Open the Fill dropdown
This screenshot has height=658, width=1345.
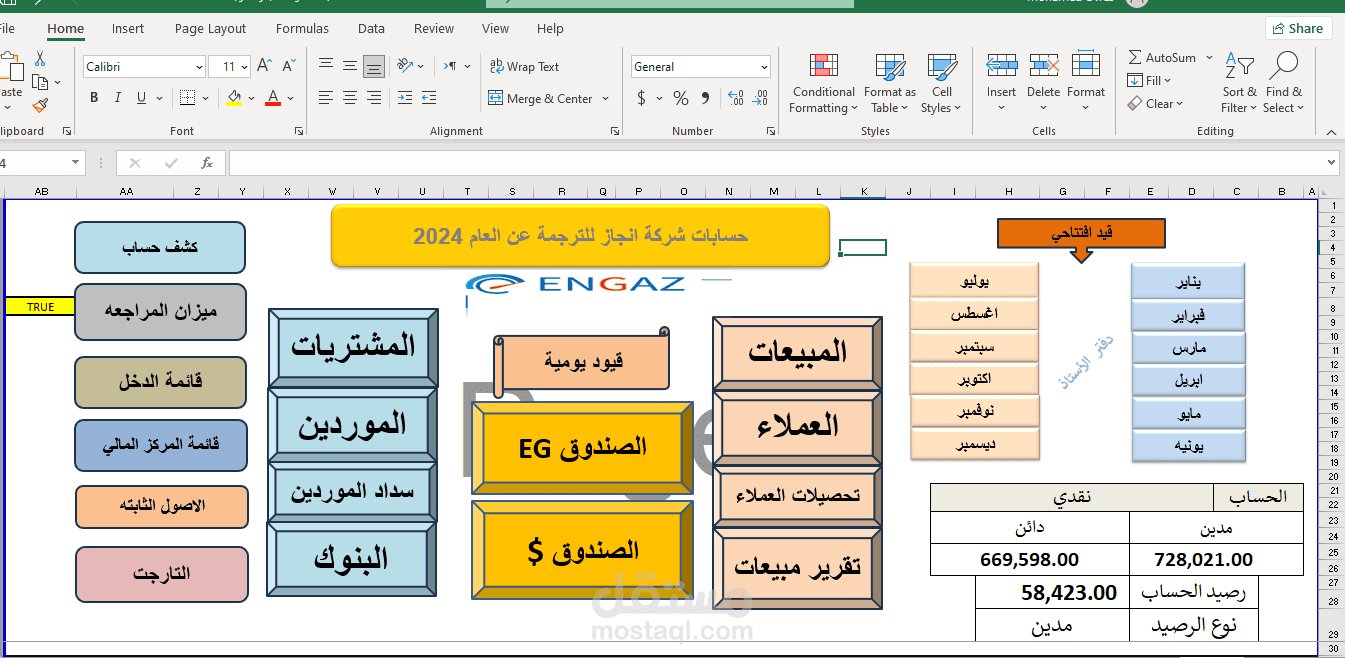[x=1149, y=81]
